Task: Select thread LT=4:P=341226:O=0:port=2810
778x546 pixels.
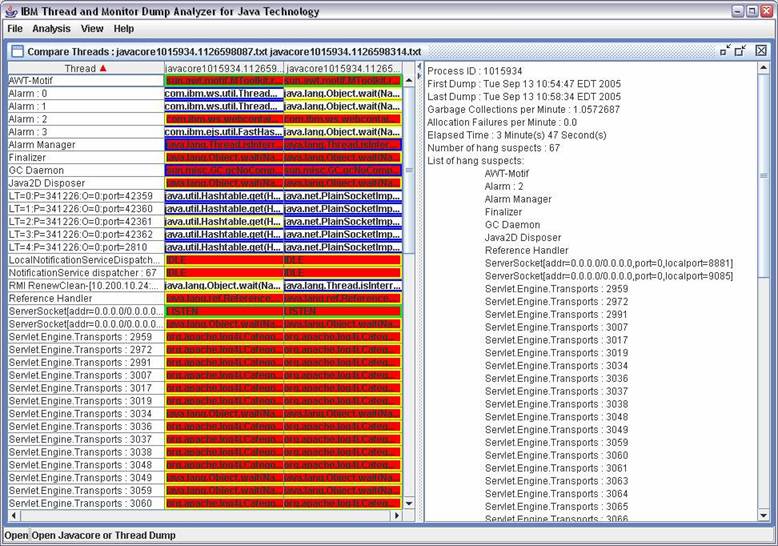Action: point(205,247)
